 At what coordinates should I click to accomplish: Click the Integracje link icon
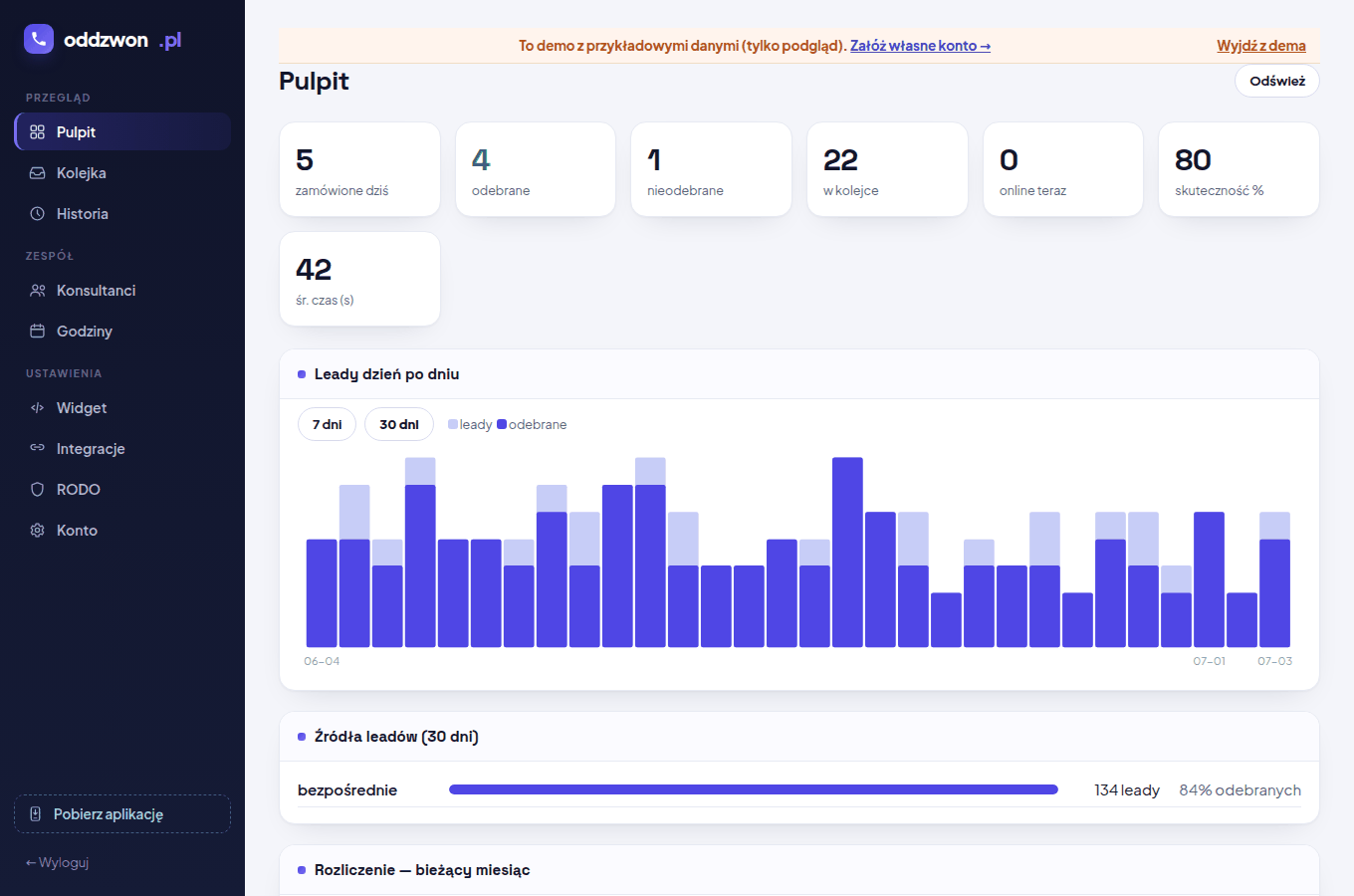point(38,448)
